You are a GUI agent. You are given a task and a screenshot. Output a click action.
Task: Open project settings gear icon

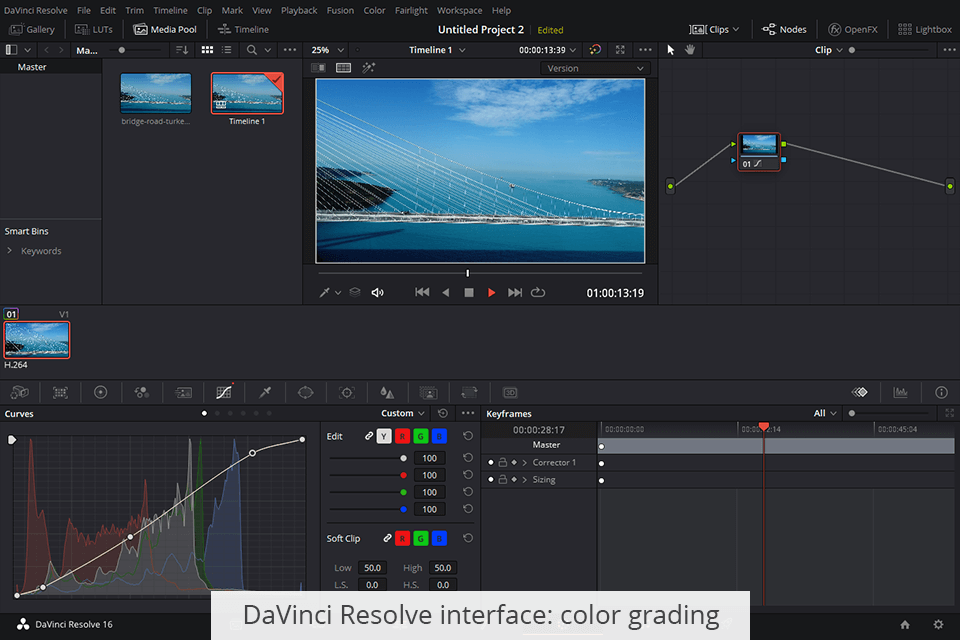938,625
